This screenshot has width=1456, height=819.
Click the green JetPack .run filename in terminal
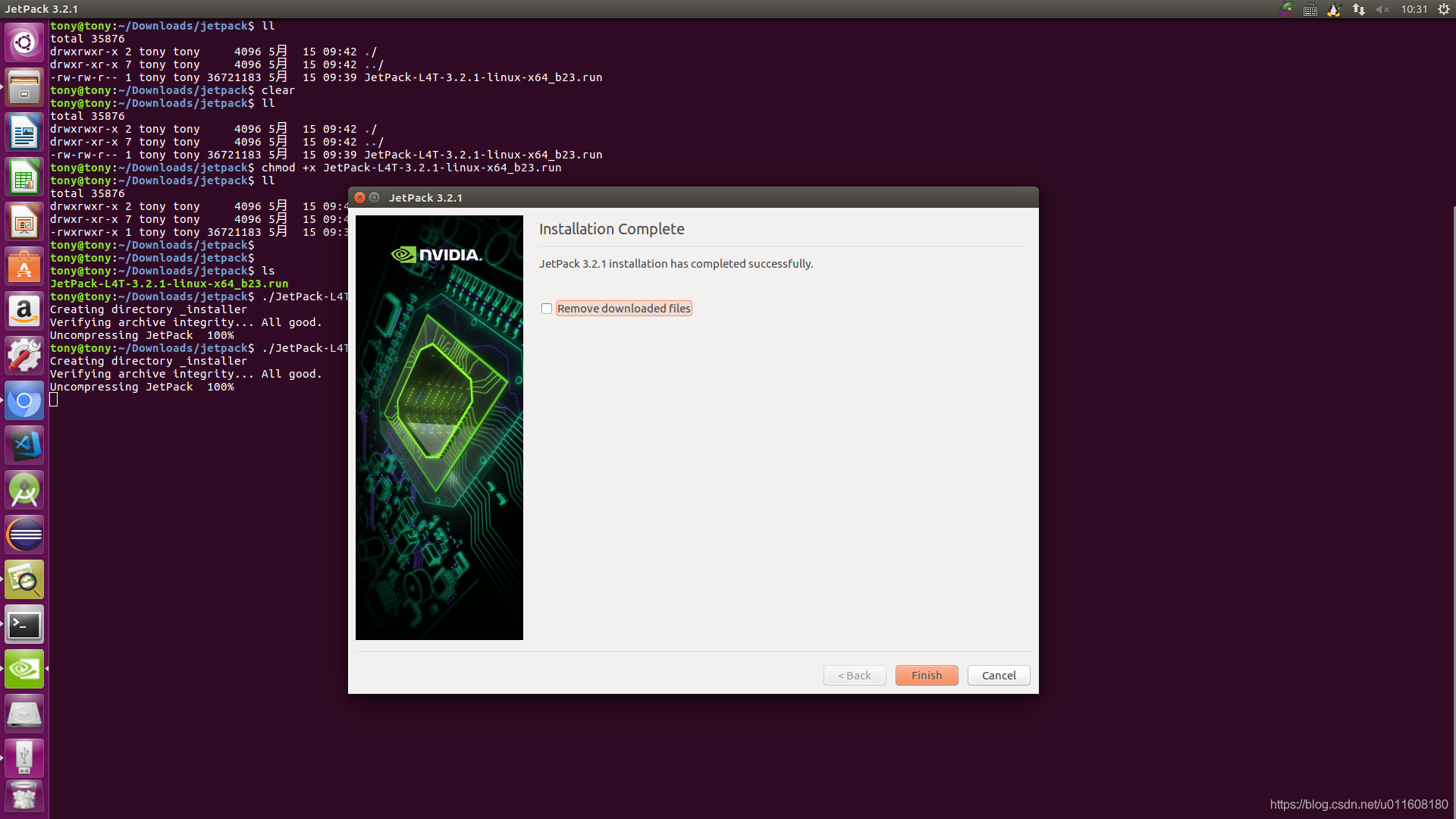(x=169, y=284)
